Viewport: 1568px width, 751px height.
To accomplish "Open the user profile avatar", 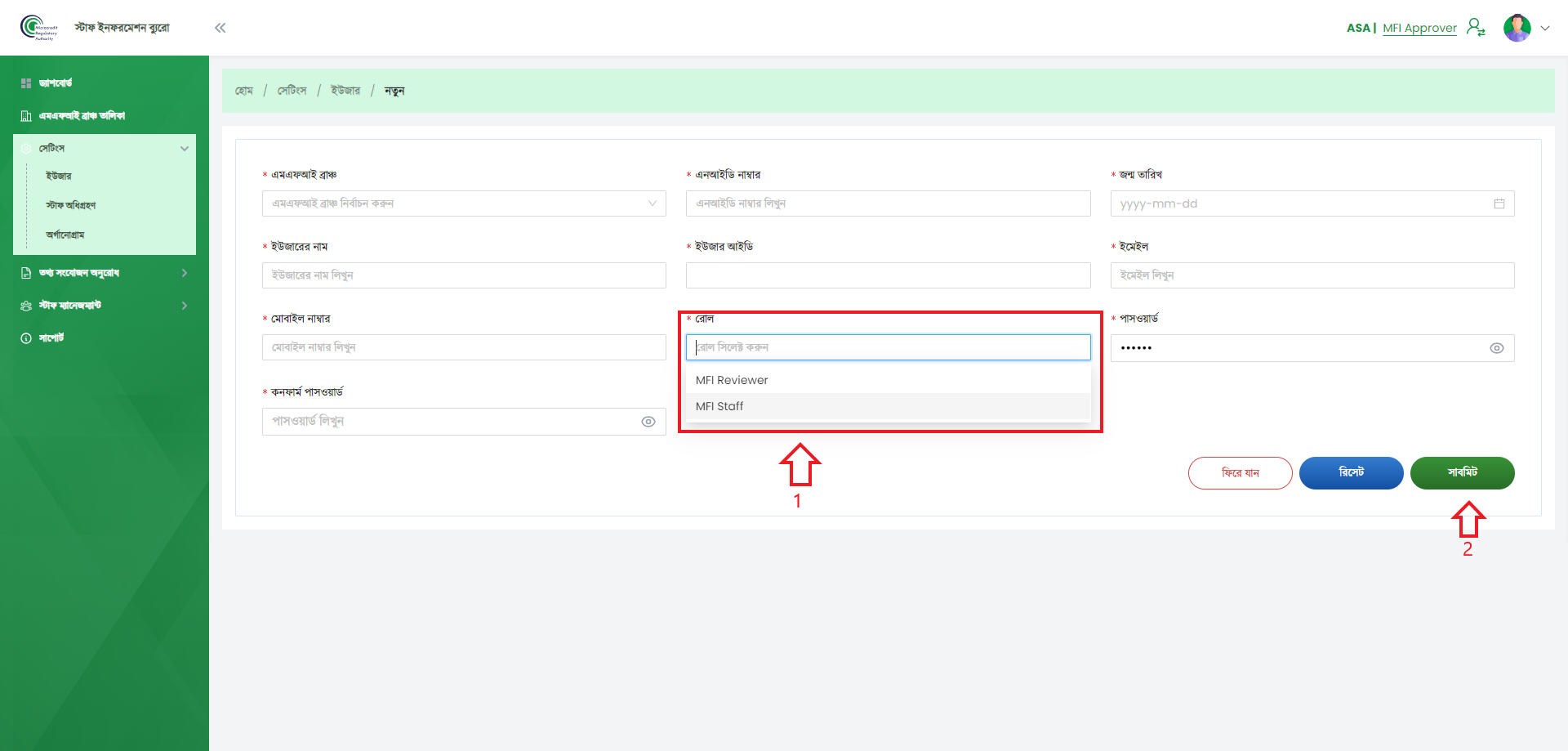I will (1517, 28).
